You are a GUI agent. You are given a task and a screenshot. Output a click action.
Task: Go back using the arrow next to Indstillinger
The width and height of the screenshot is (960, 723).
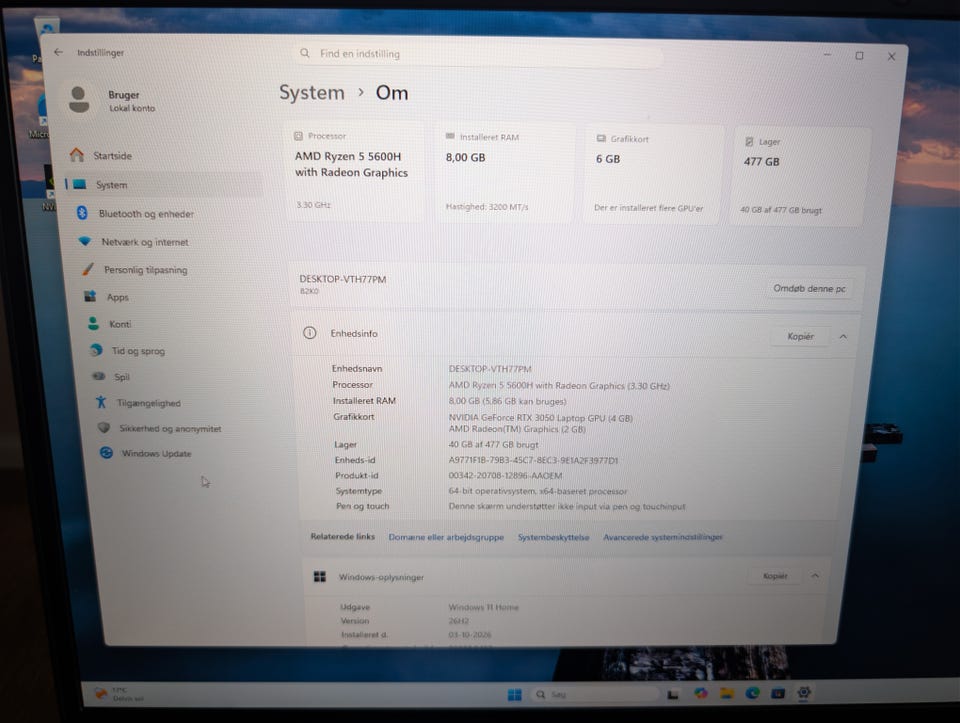point(58,52)
